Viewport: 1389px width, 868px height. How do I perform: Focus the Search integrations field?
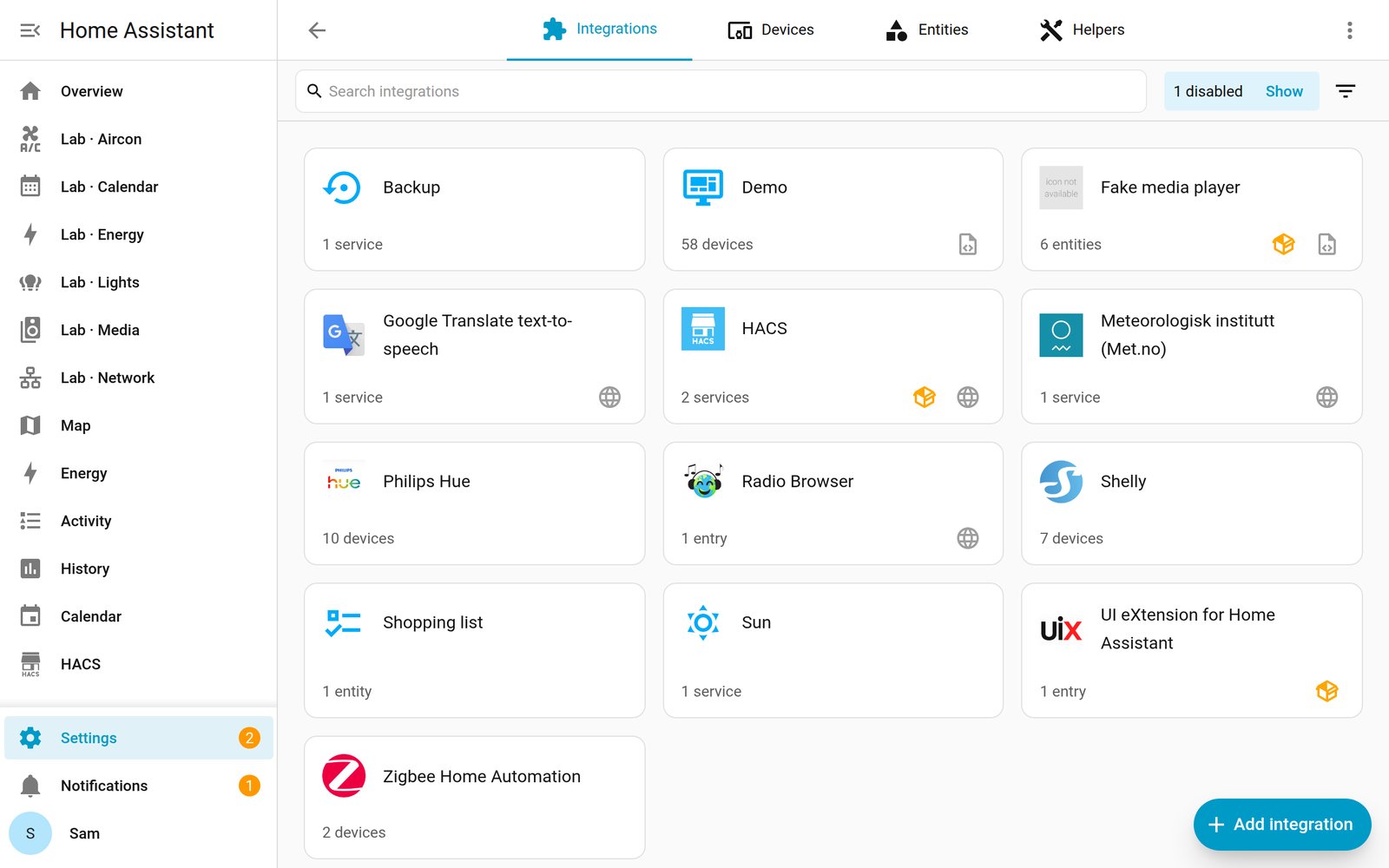tap(721, 91)
